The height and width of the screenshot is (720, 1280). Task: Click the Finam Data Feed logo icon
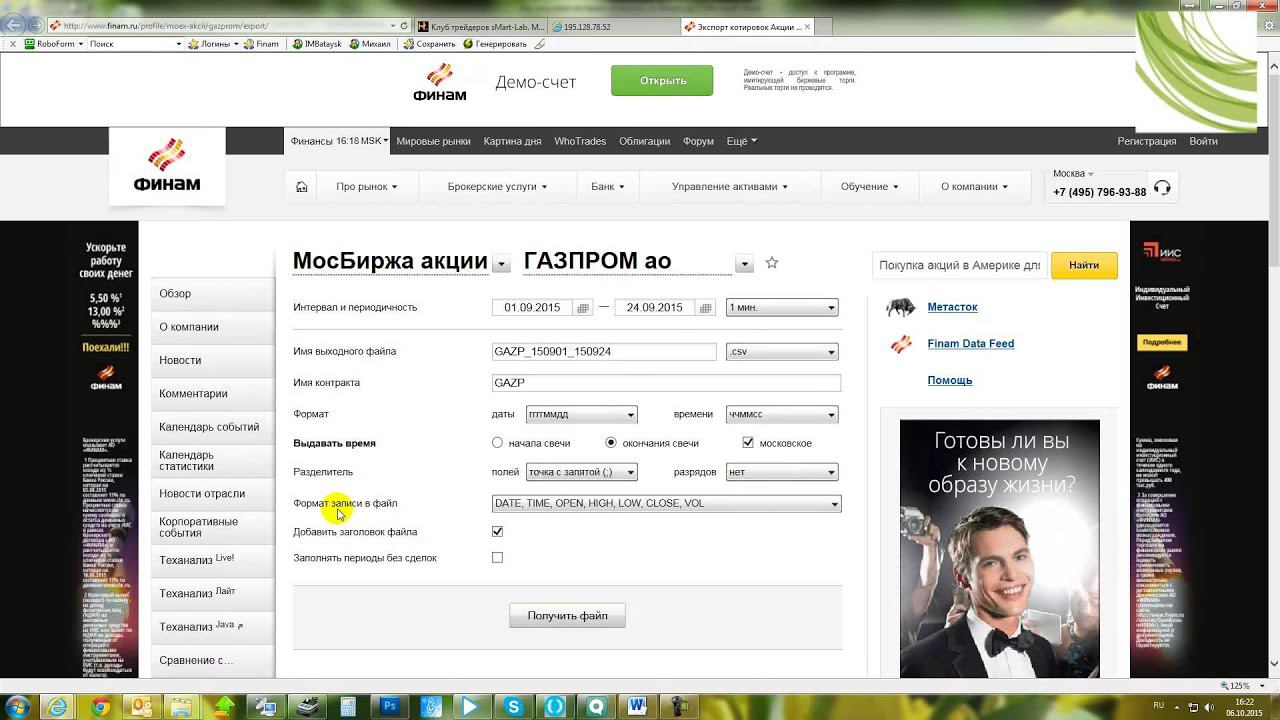(x=901, y=344)
